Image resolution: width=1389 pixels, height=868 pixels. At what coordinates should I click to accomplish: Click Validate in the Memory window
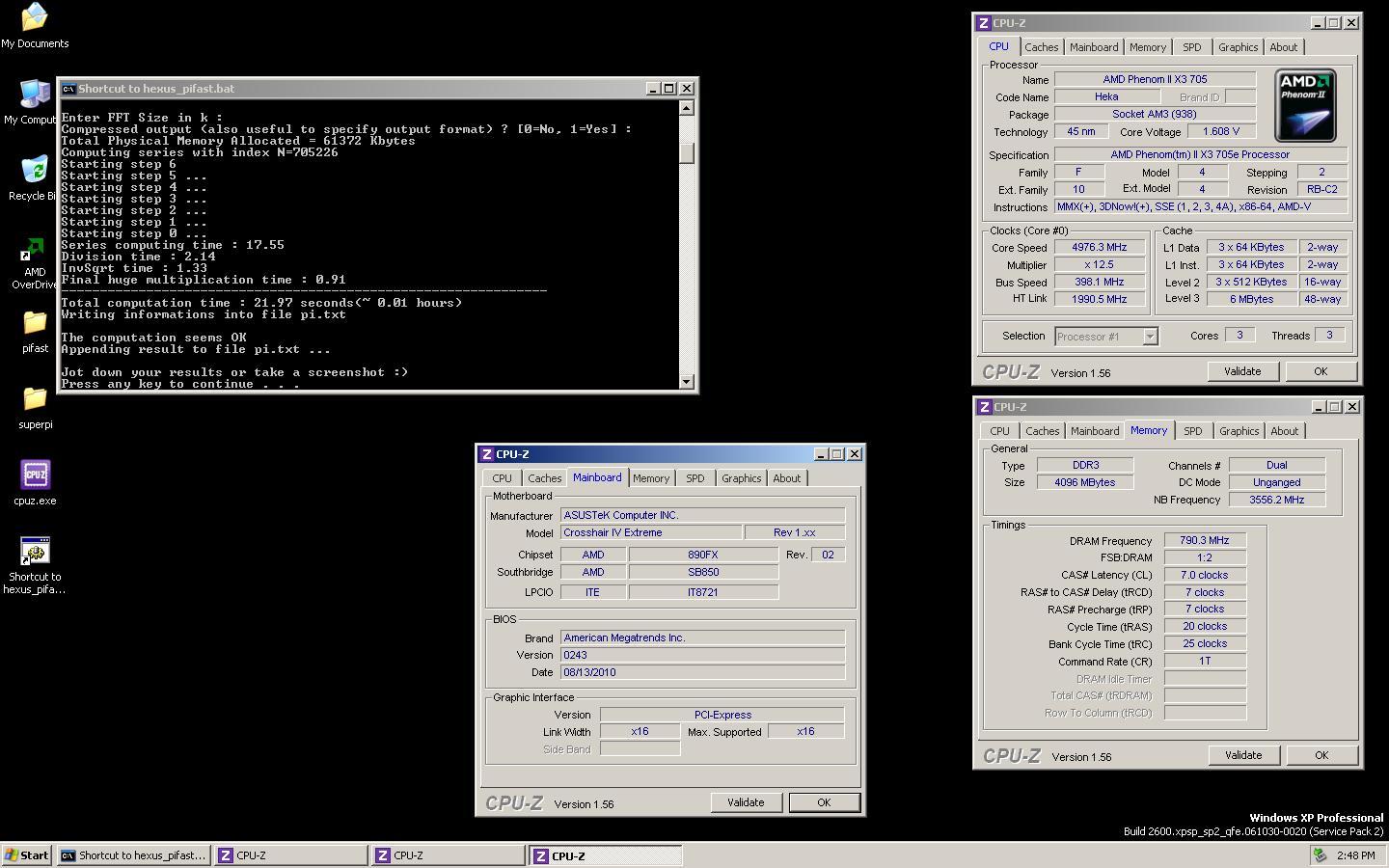pyautogui.click(x=1243, y=755)
